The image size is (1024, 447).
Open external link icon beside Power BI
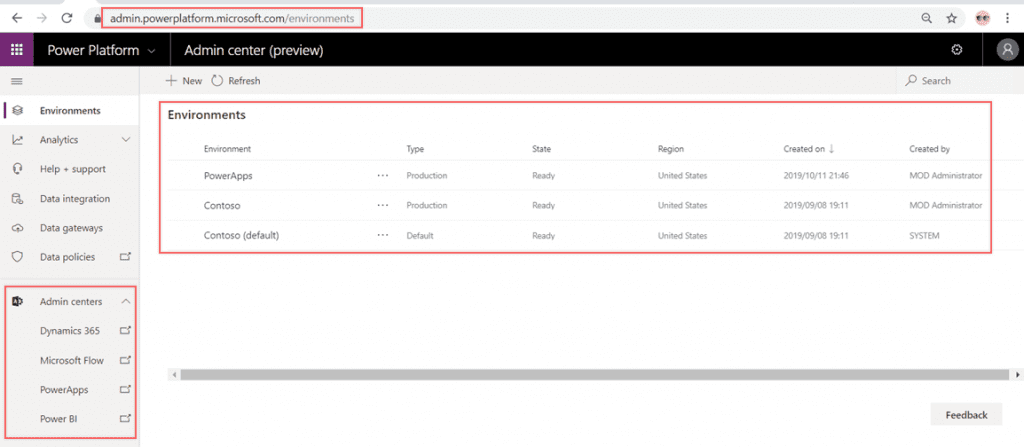point(125,419)
